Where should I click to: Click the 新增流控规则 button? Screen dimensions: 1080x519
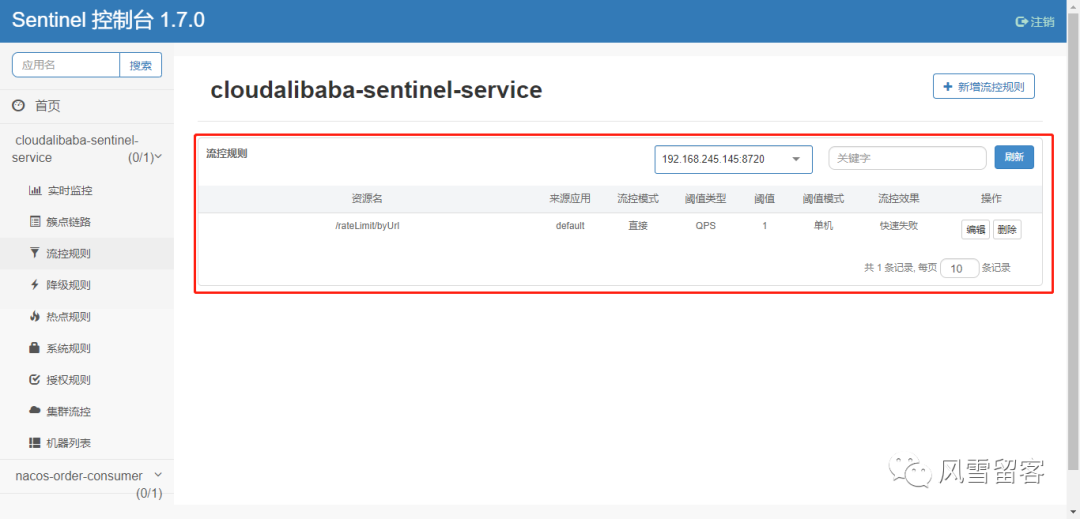[984, 87]
